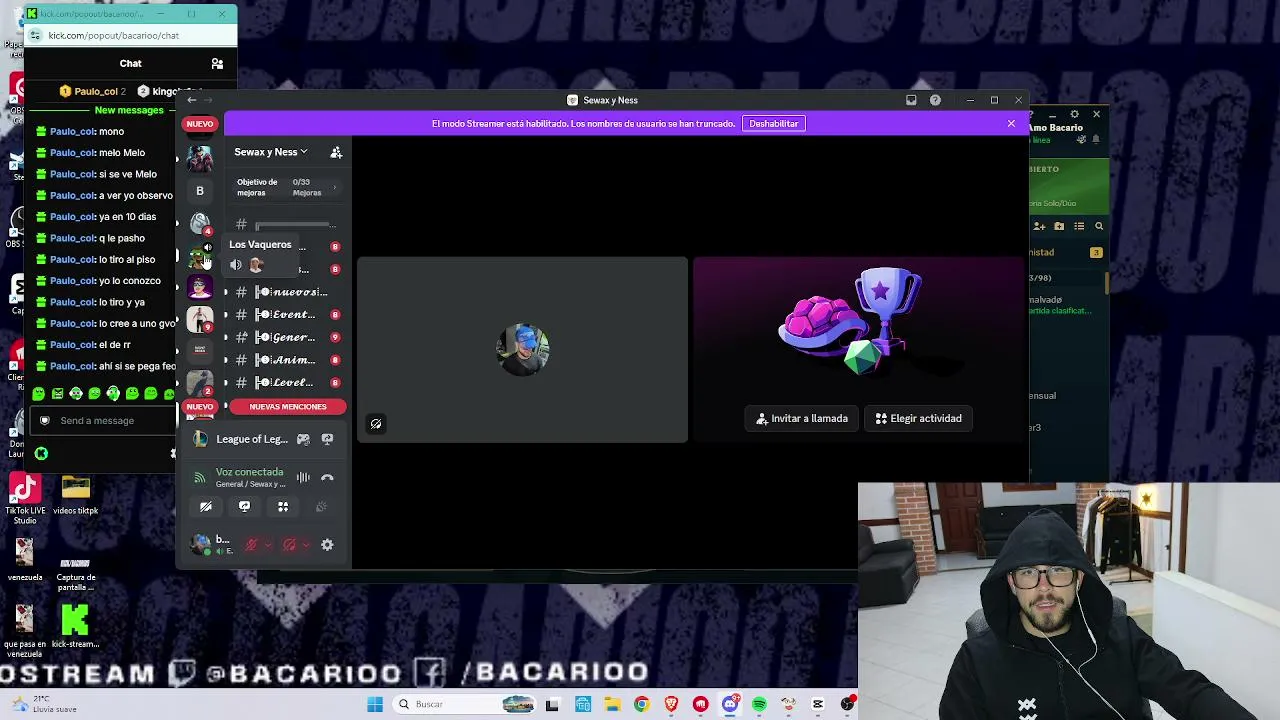Click the speaker icon in Los Vaqueros tooltip

click(x=236, y=265)
